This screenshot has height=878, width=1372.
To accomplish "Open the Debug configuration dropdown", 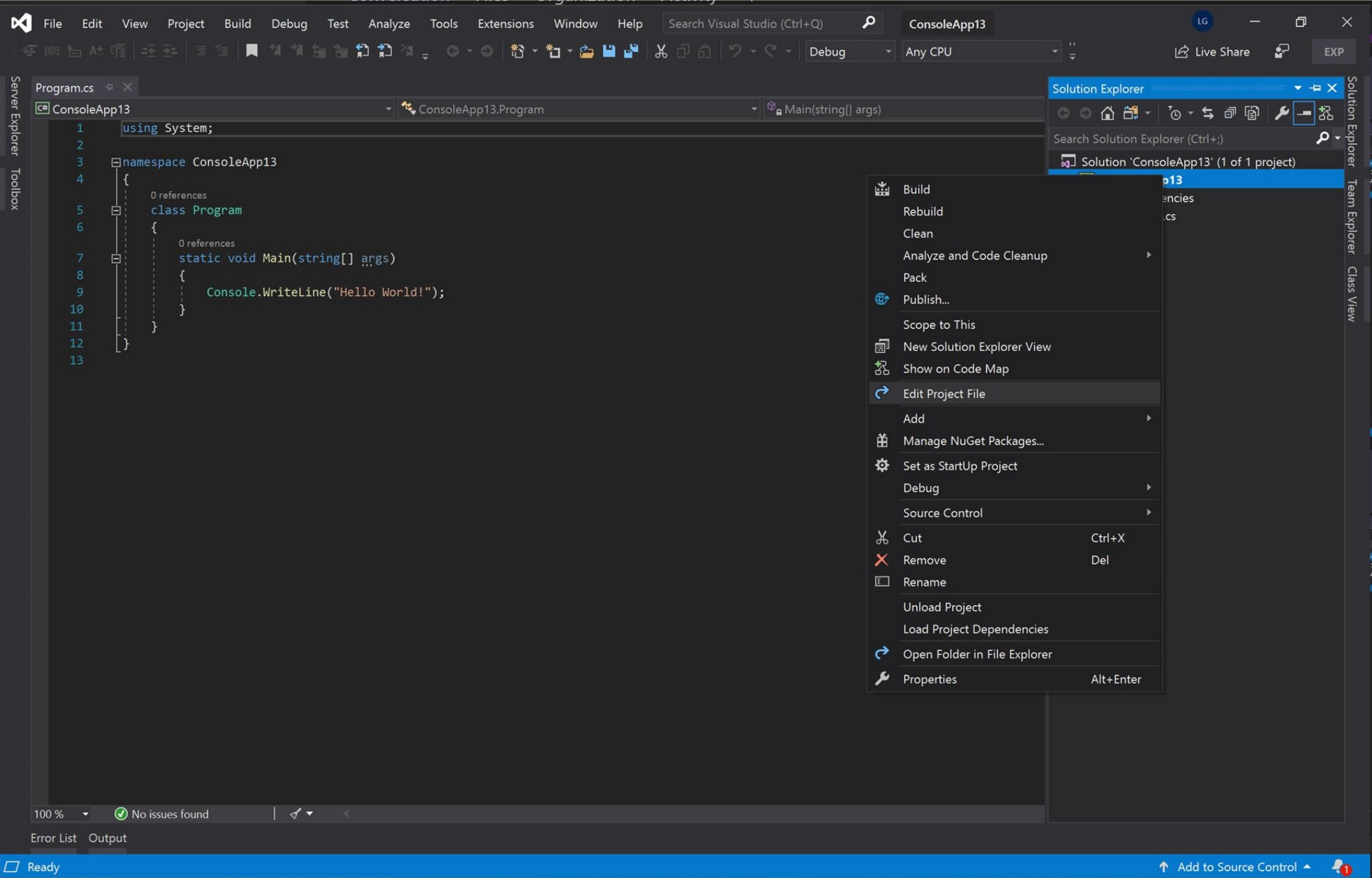I will tap(849, 51).
